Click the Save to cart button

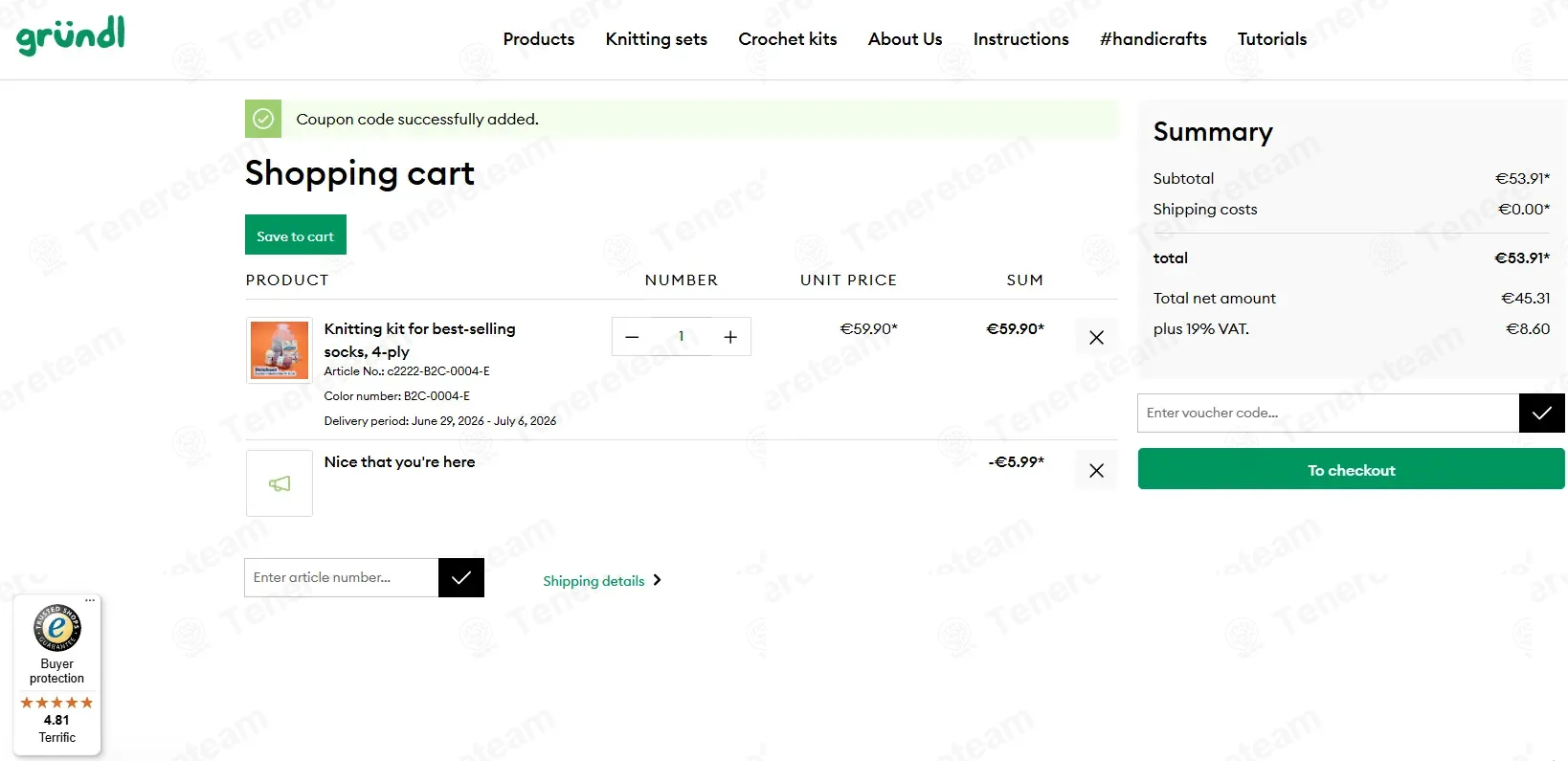(x=296, y=235)
